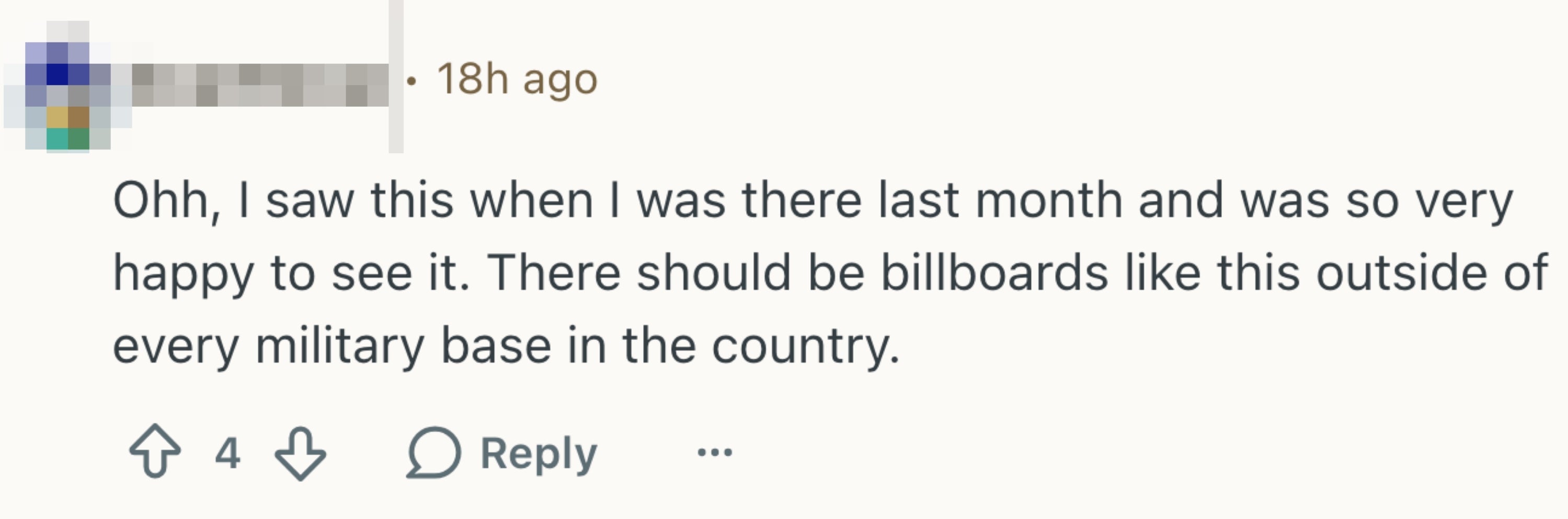Screen dimensions: 1568x519
Task: Click the speech bubble reply icon
Action: [x=433, y=452]
